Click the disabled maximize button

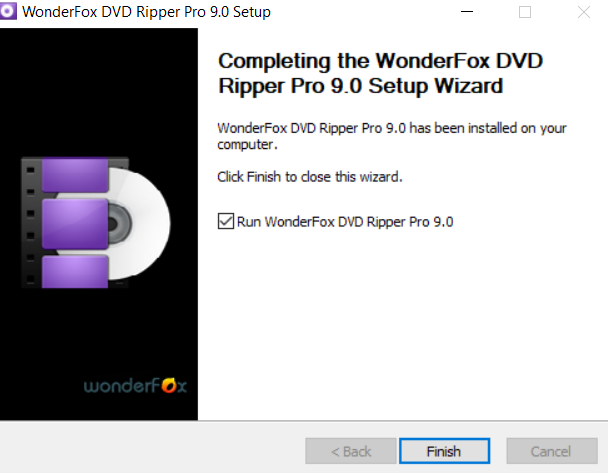(x=525, y=12)
